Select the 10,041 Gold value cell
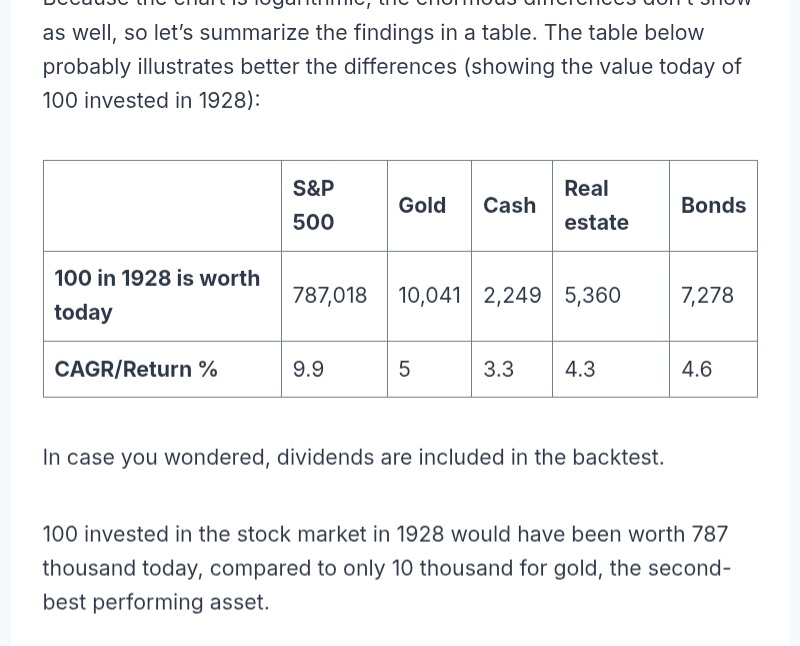 pos(429,295)
